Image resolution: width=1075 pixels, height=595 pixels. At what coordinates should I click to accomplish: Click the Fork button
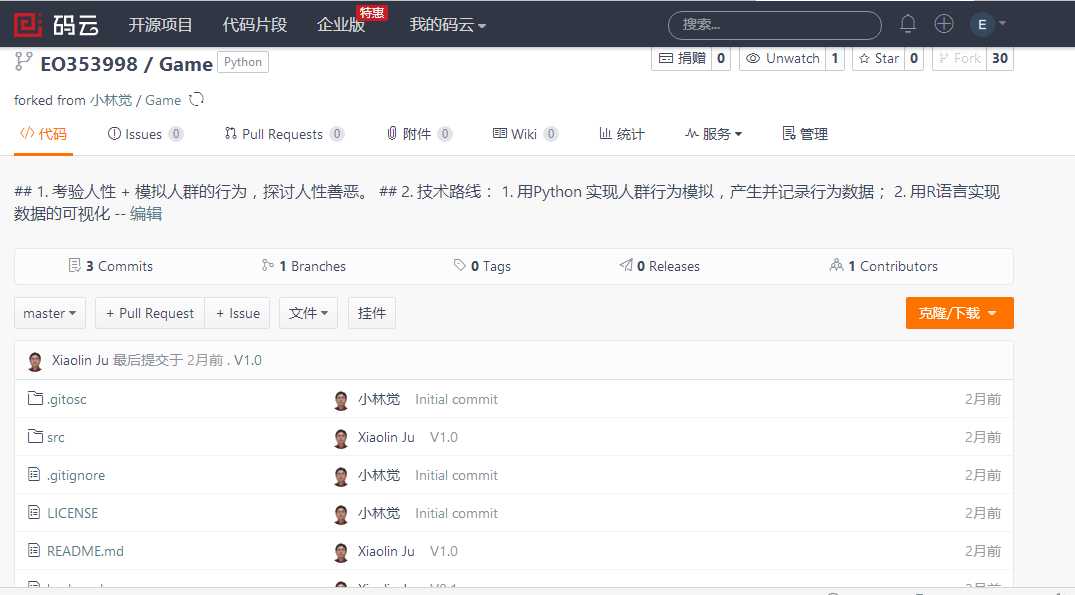click(959, 58)
